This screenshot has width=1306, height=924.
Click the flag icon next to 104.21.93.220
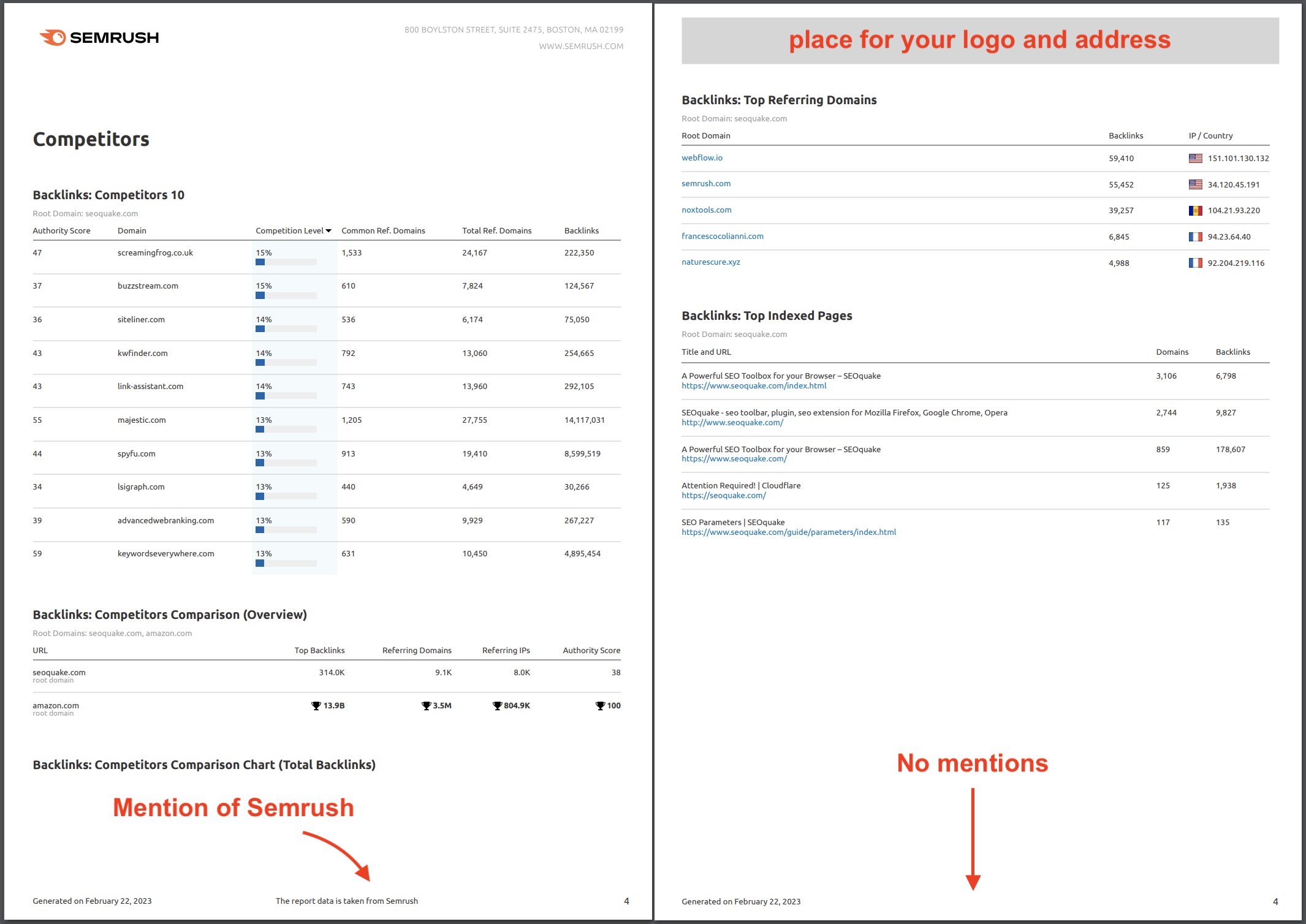pyautogui.click(x=1195, y=210)
